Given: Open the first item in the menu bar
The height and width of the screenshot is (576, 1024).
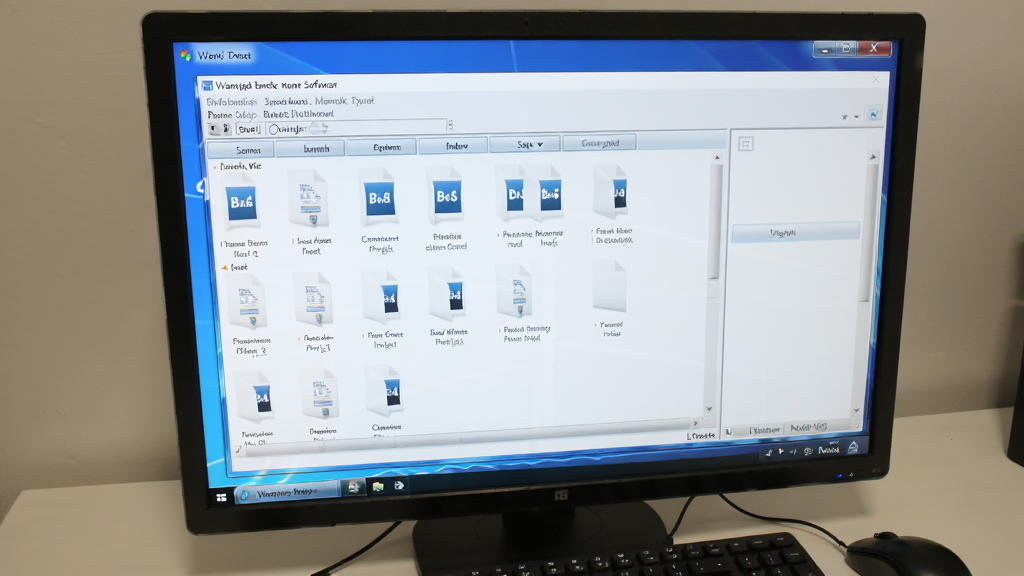Looking at the screenshot, I should point(231,102).
